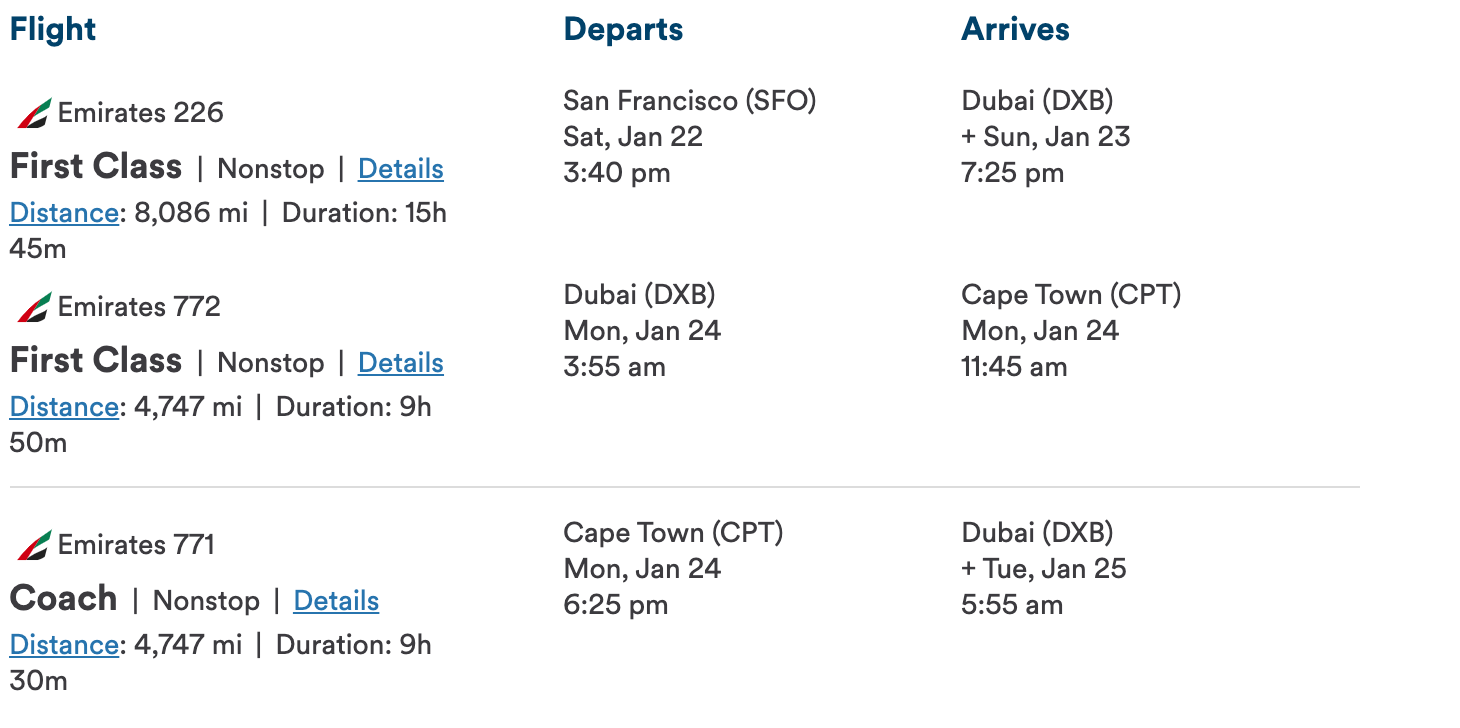Click the 5:55 am arrival time

(x=1012, y=605)
